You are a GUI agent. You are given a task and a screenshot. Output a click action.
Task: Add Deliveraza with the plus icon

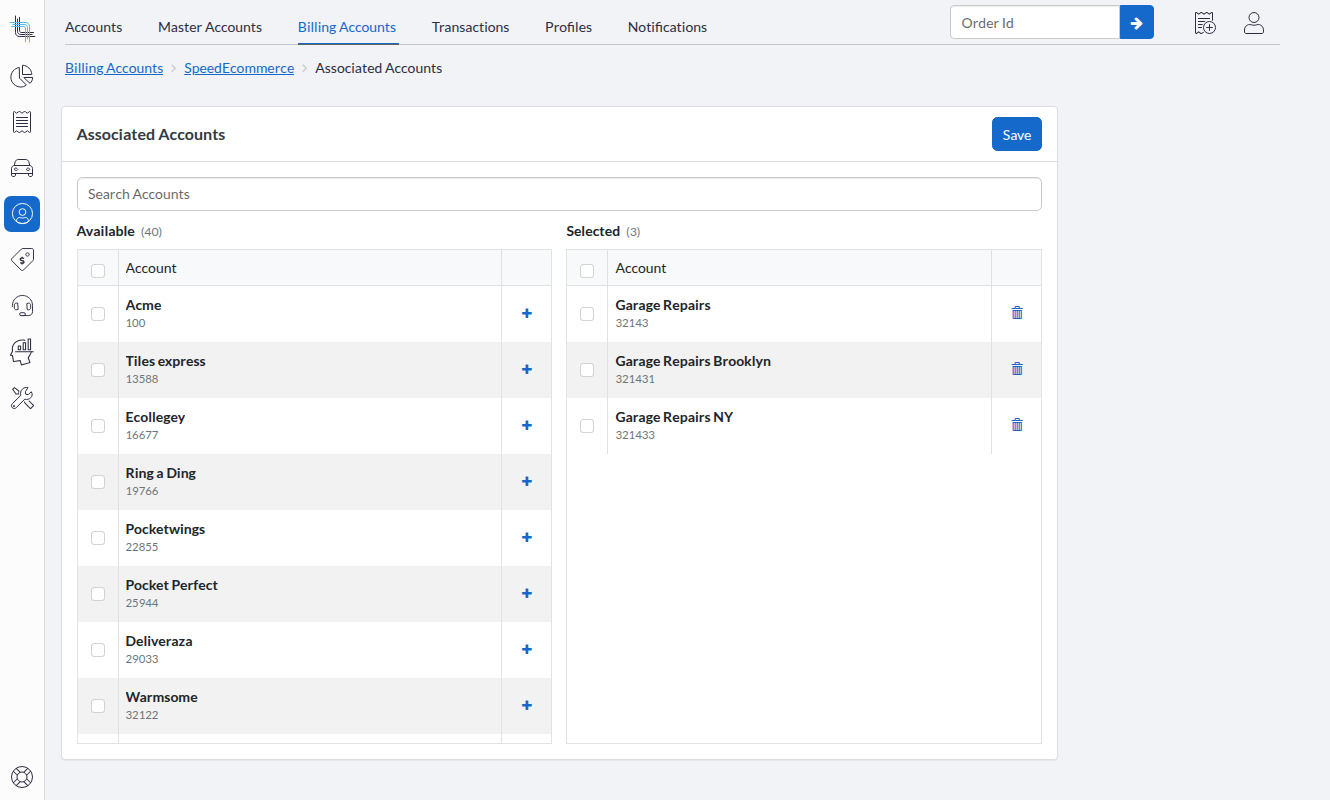click(527, 649)
